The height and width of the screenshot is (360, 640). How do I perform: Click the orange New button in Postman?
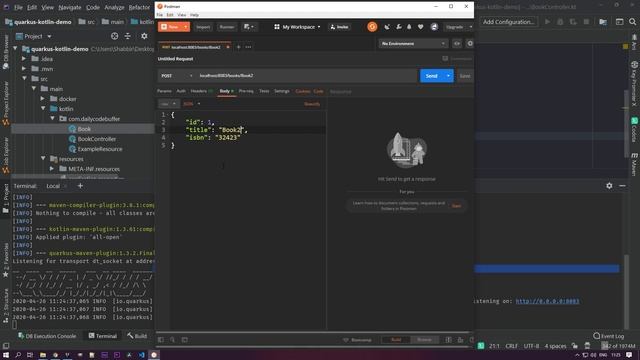(x=170, y=27)
